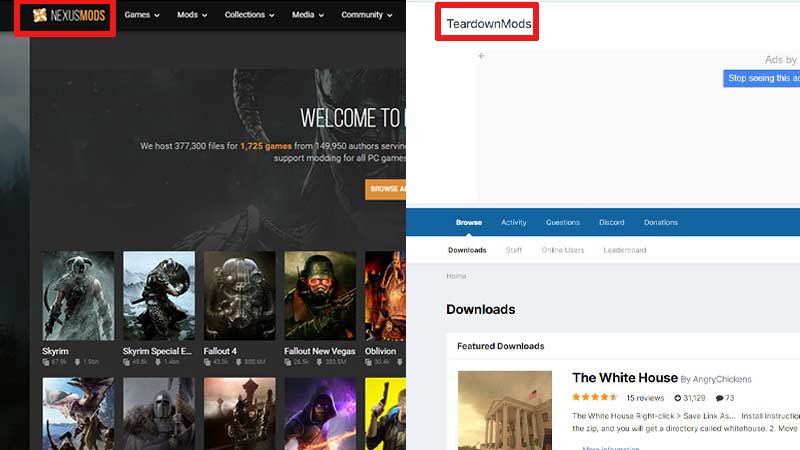800x450 pixels.
Task: Click the Fallout 4 download count icon
Action: click(239, 362)
